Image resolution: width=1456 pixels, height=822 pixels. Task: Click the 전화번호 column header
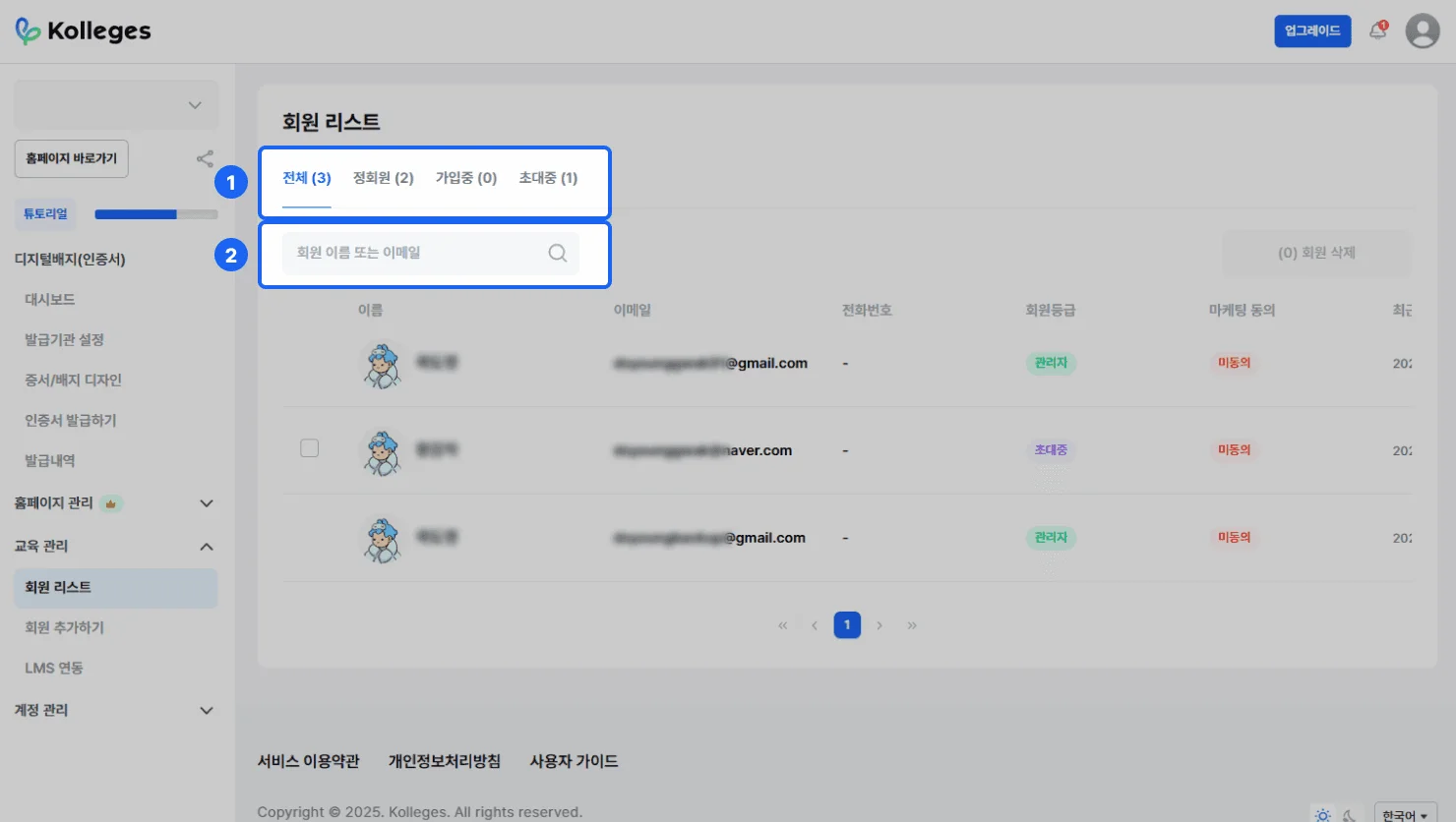pyautogui.click(x=867, y=311)
